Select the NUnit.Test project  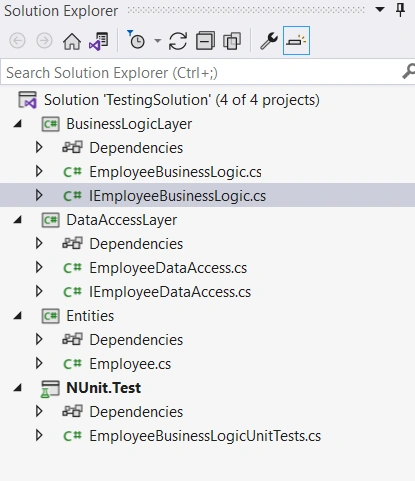pos(103,388)
